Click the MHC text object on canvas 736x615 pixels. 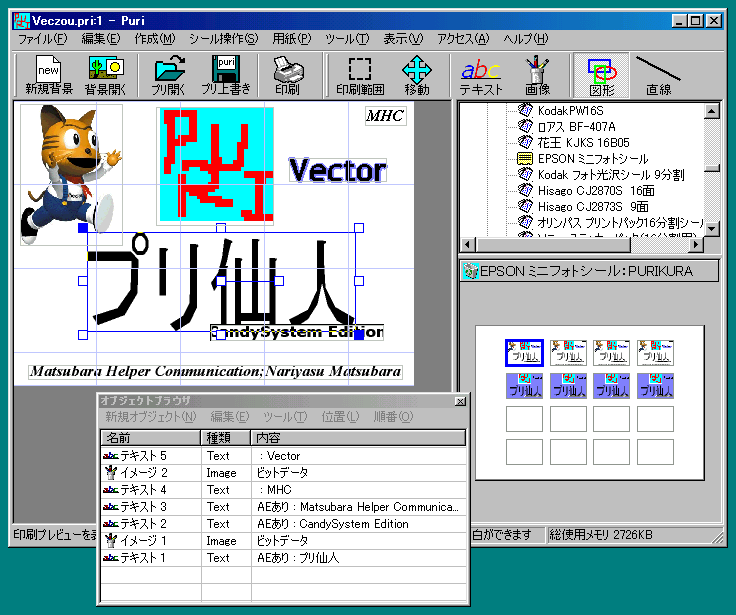click(385, 115)
